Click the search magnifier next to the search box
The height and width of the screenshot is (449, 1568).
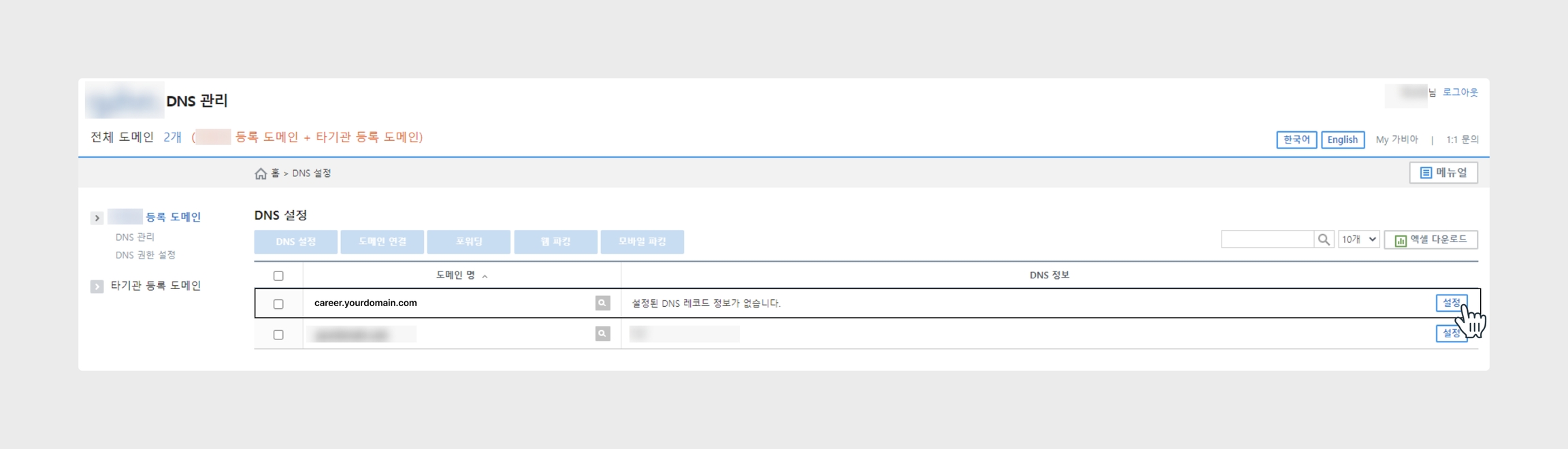[x=1323, y=239]
